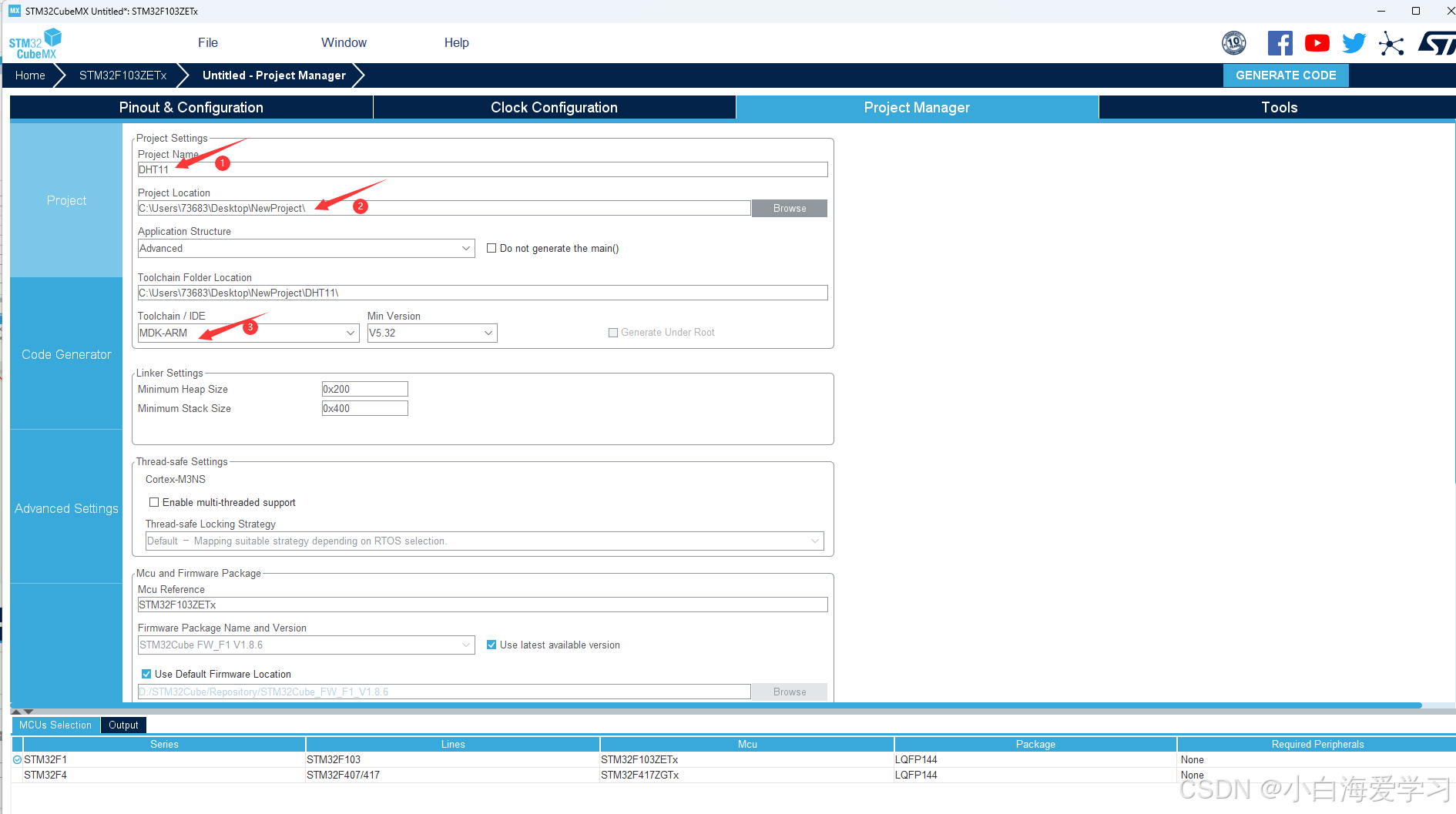Click the ST community network icon
The height and width of the screenshot is (814, 1456).
[1391, 43]
